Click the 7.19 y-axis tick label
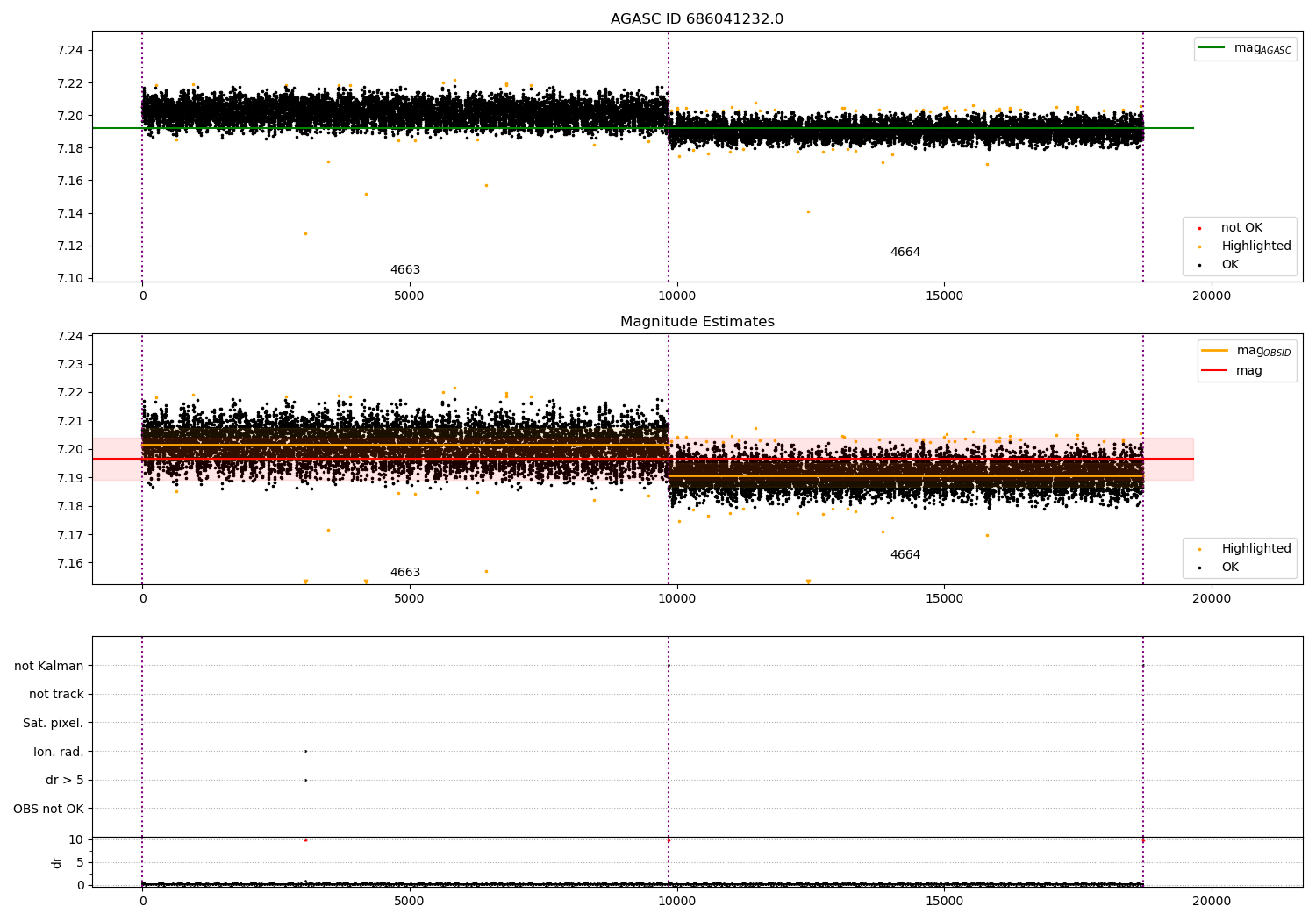1316x921 pixels. 69,479
